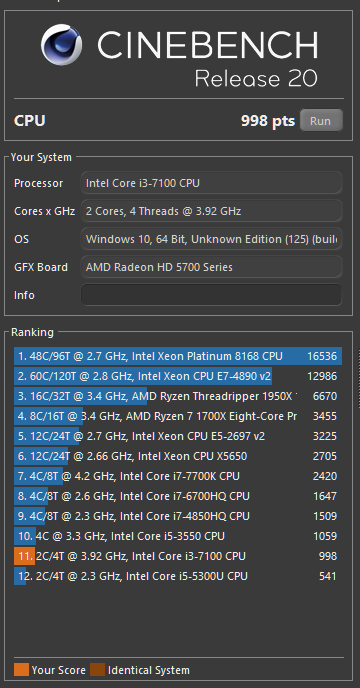Select the Xeon E7-4890 v2 ranking row

pos(178,376)
